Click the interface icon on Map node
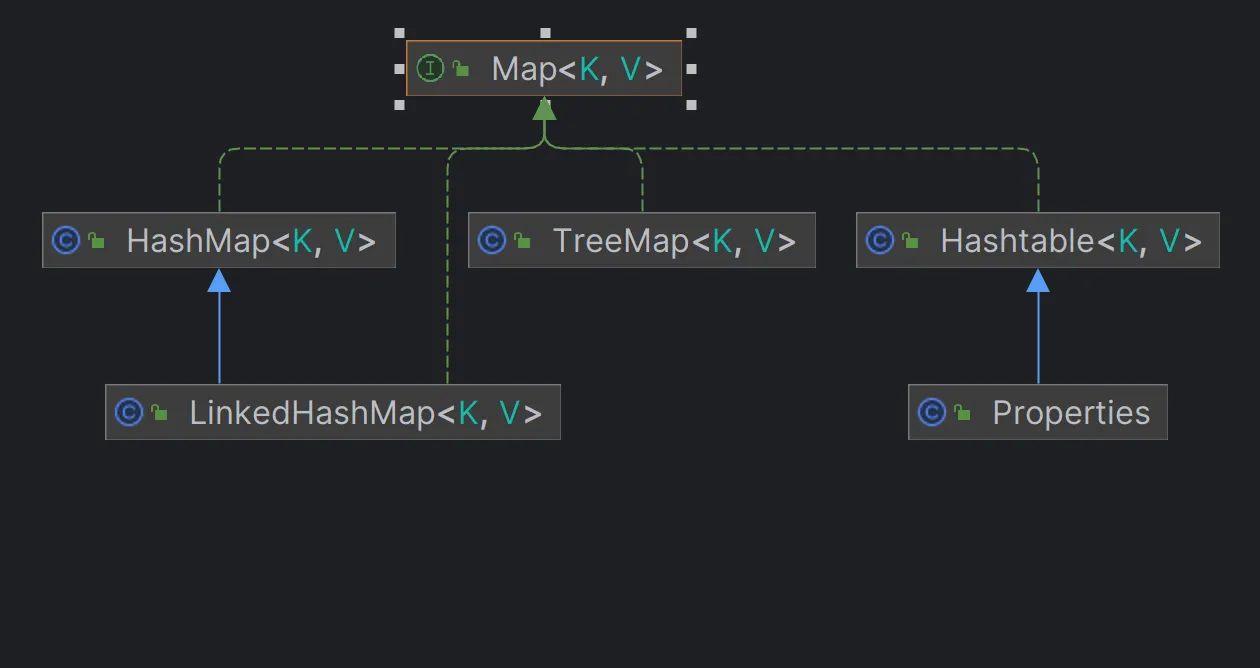This screenshot has width=1260, height=668. (x=430, y=69)
